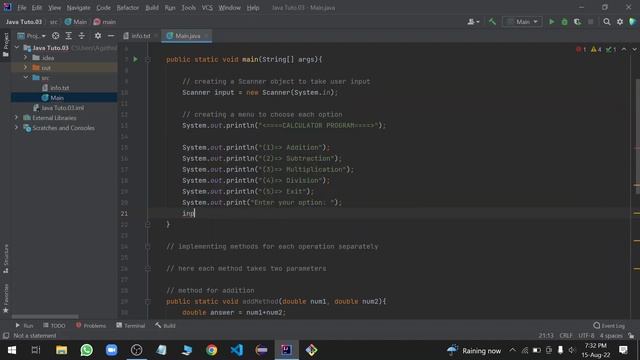The height and width of the screenshot is (360, 640).
Task: Select opened file using the locate target icon
Action: coord(56,36)
